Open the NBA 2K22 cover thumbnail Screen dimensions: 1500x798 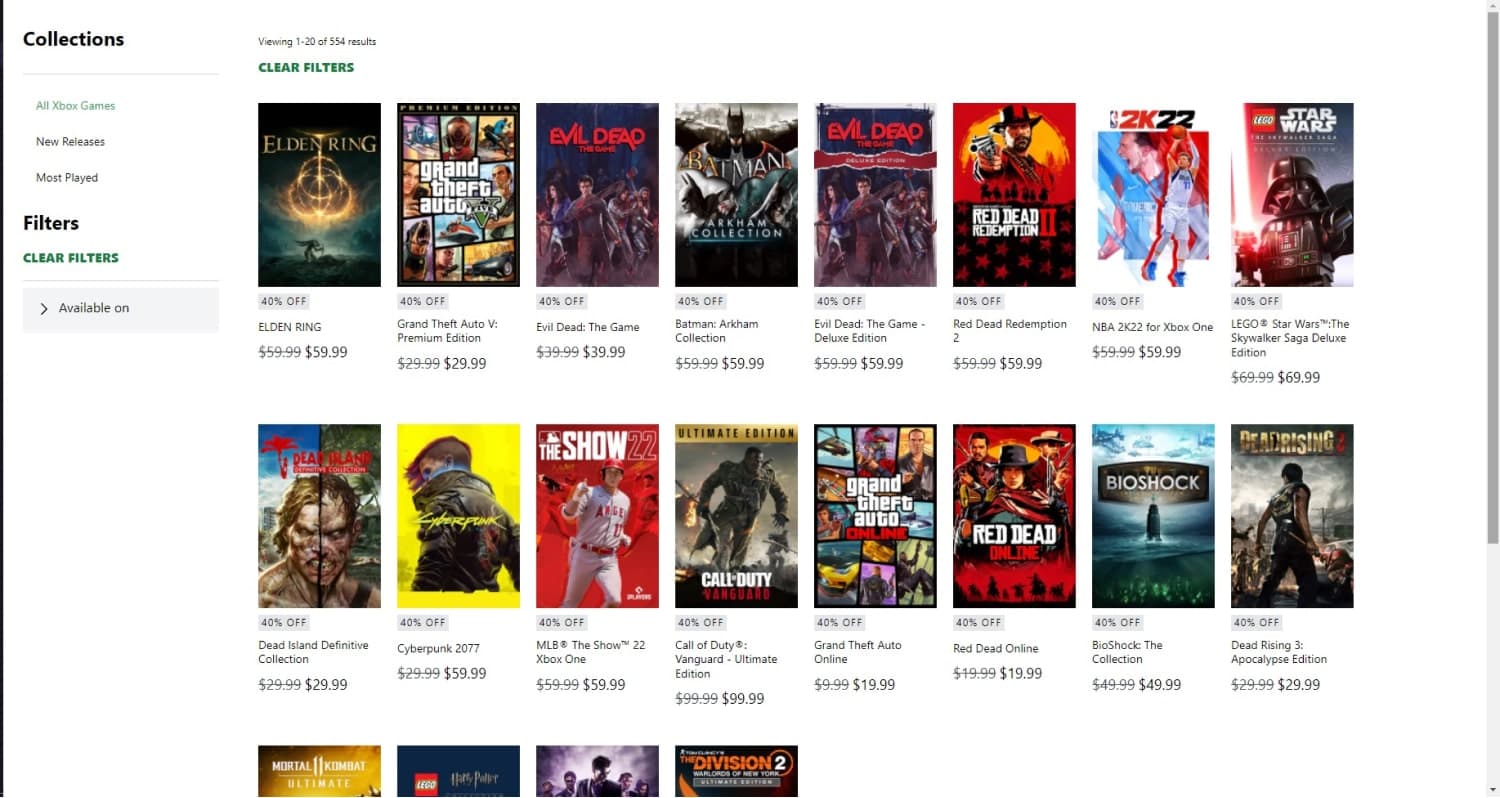(x=1153, y=195)
